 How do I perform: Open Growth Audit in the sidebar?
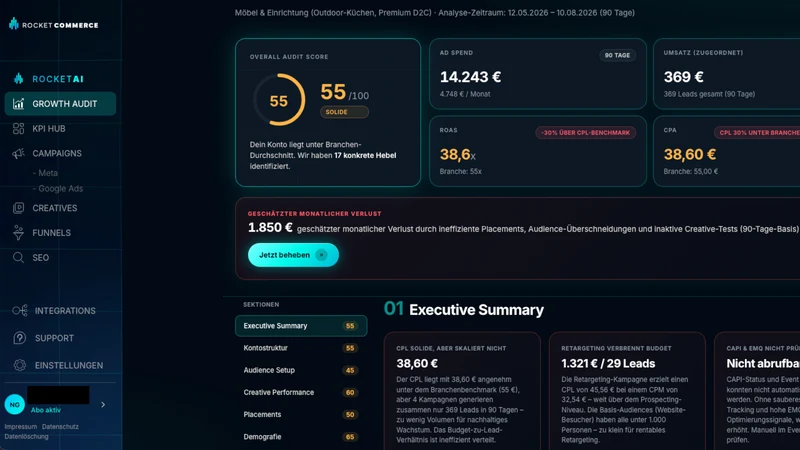pos(60,104)
